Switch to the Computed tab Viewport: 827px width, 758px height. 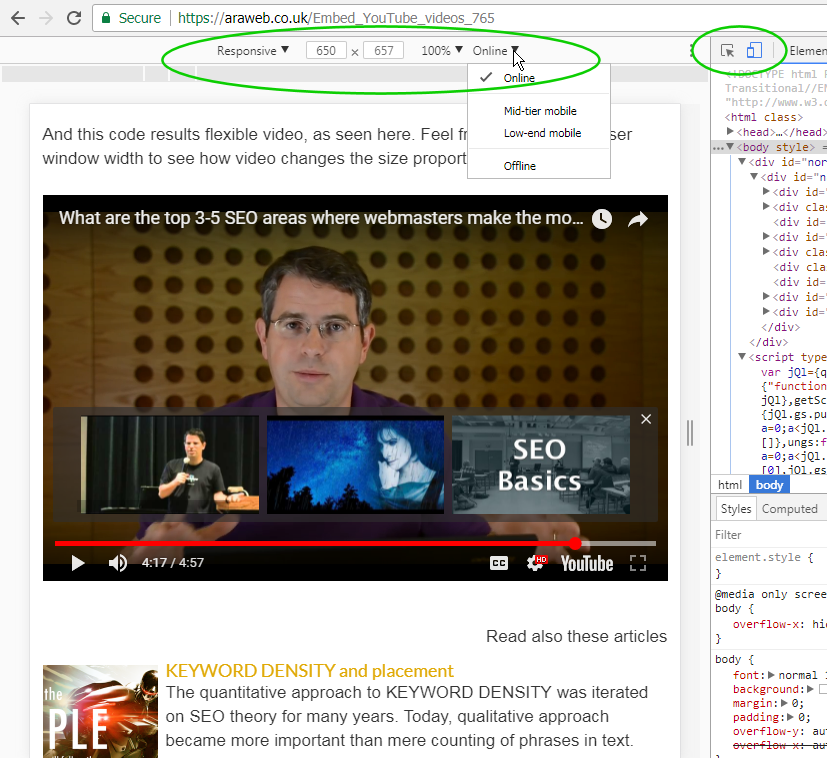[x=789, y=509]
